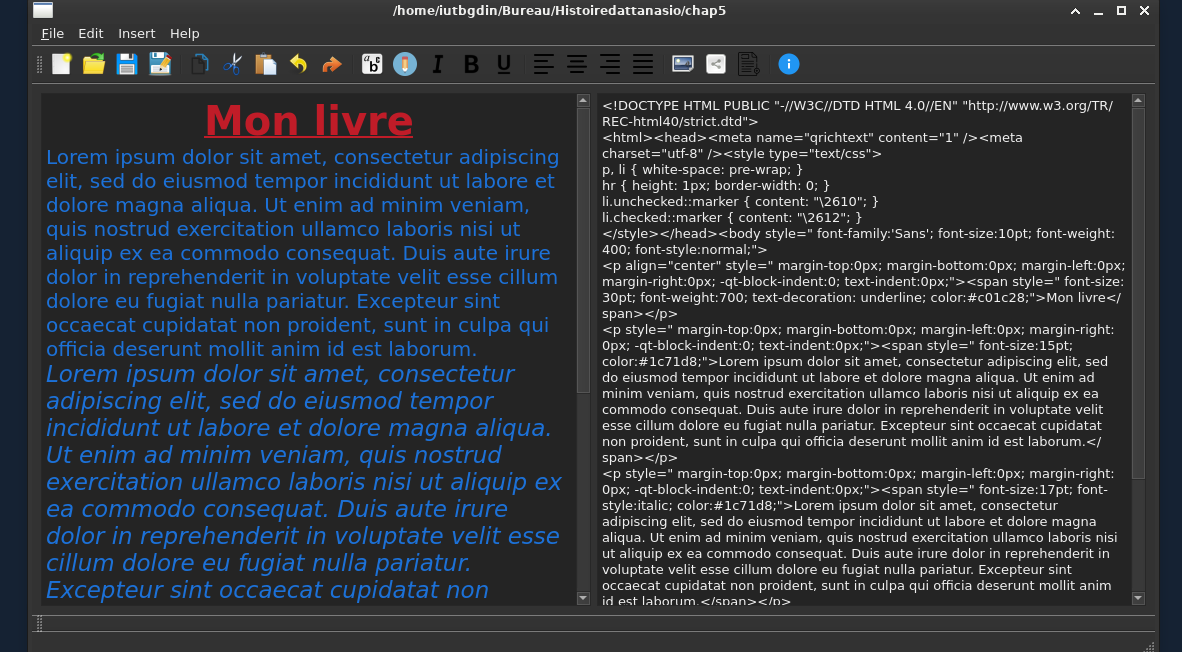Click scroll-down arrow of HTML source pane
The width and height of the screenshot is (1182, 652).
1138,598
